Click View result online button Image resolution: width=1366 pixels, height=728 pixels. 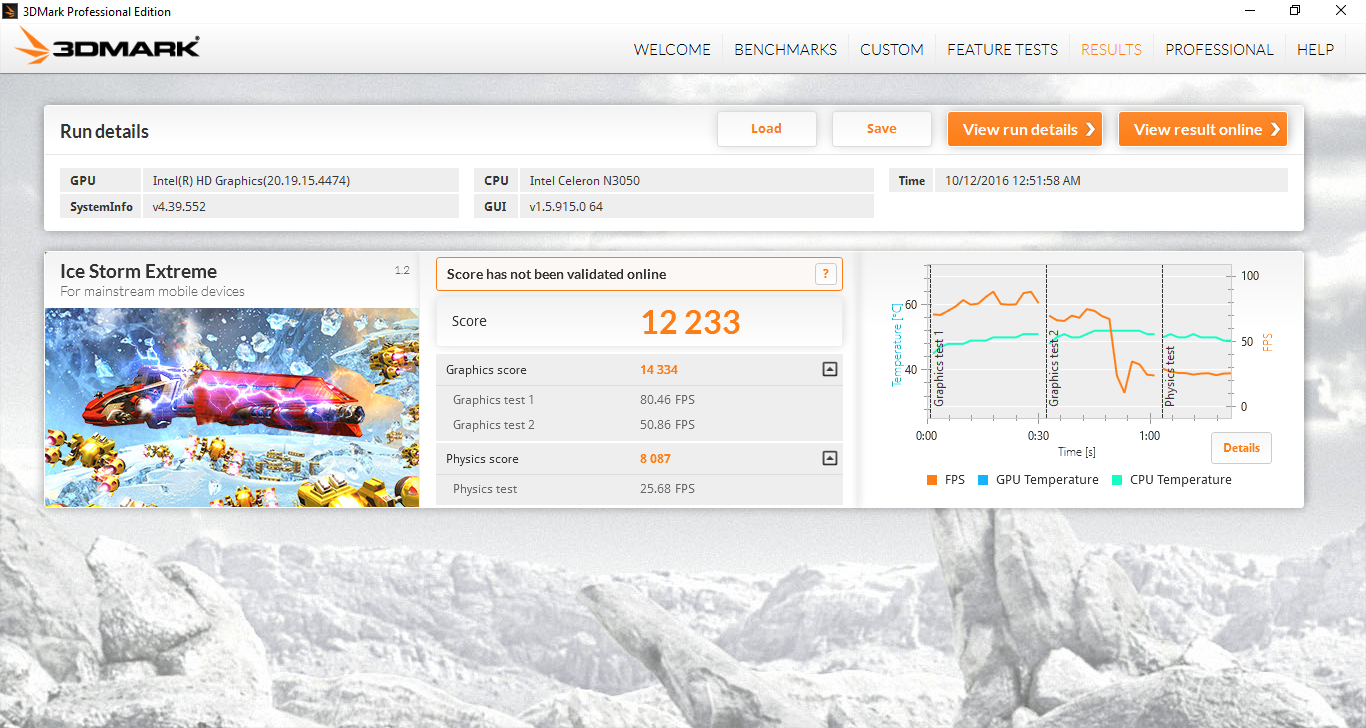pos(1203,129)
